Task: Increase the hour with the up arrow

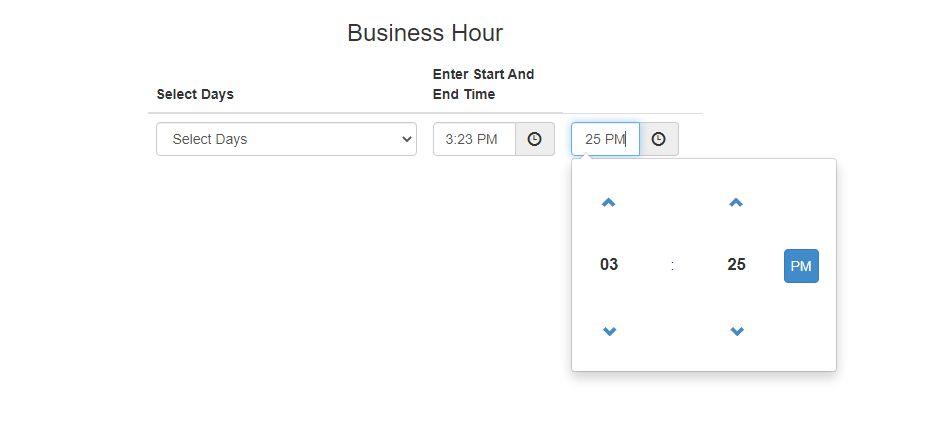Action: point(608,202)
